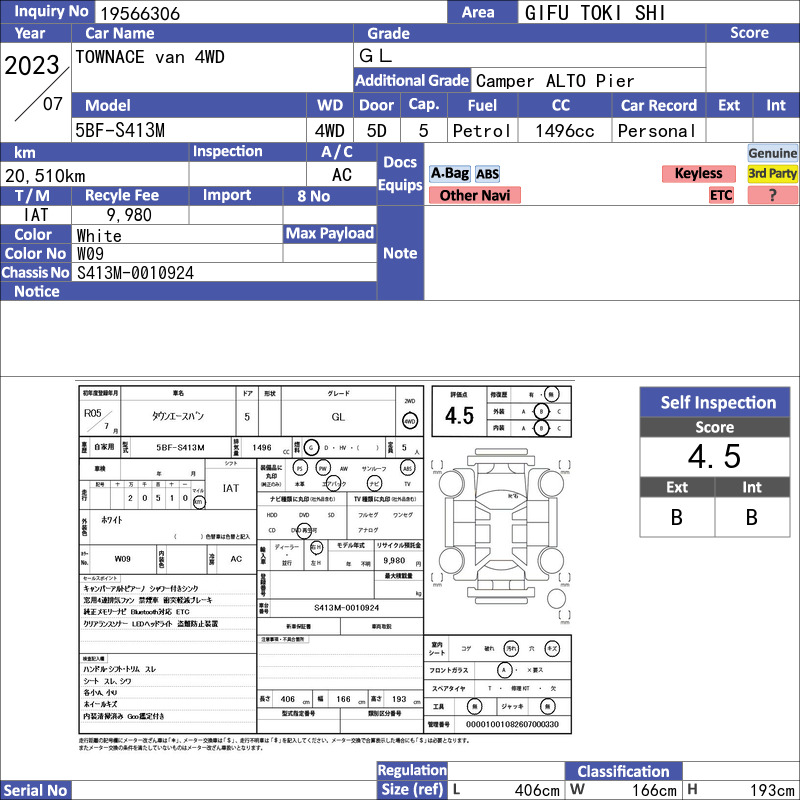The width and height of the screenshot is (800, 800).
Task: Click the red ETC badge
Action: click(721, 195)
